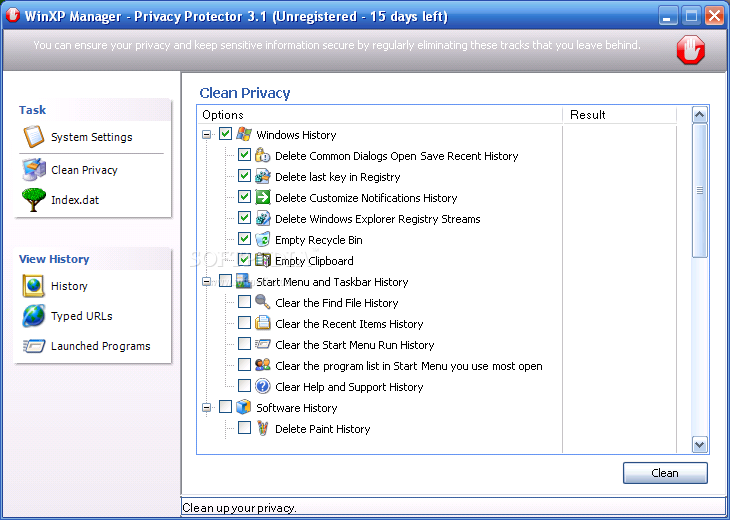This screenshot has width=730, height=520.
Task: Click the scrollbar down arrow
Action: tap(700, 444)
